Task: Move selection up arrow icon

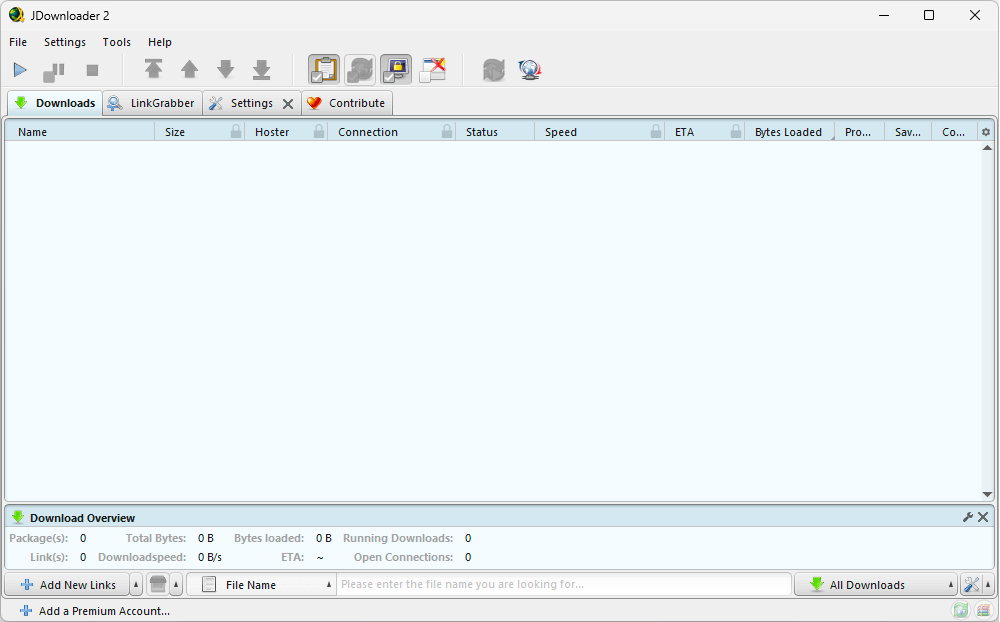Action: (189, 69)
